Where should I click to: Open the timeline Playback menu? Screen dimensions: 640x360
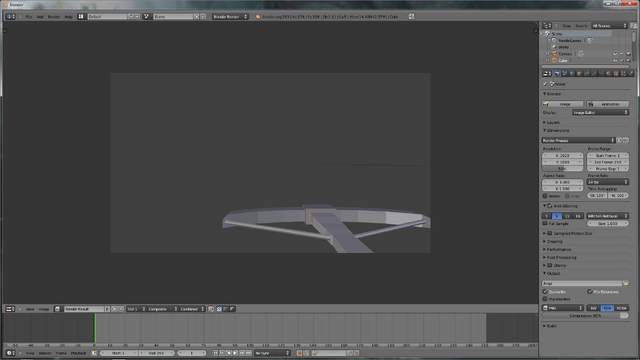(x=78, y=353)
